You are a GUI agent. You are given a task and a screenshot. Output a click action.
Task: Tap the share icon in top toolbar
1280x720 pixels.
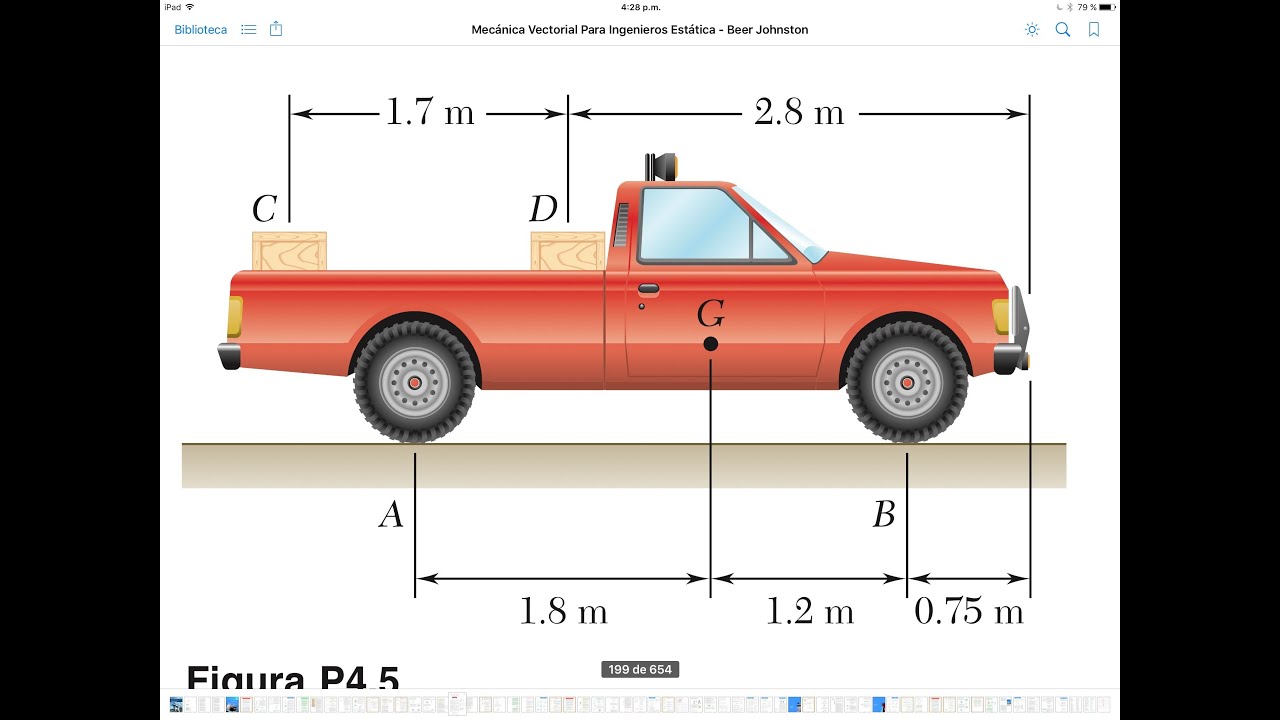pos(276,29)
